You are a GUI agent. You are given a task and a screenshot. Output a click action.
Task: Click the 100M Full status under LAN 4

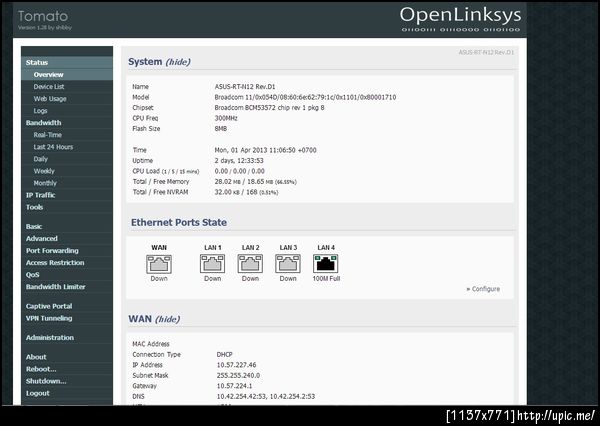[326, 279]
